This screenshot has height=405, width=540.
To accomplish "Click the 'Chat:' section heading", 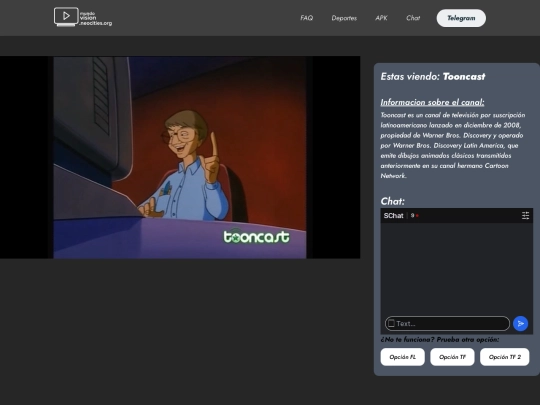I will click(393, 201).
